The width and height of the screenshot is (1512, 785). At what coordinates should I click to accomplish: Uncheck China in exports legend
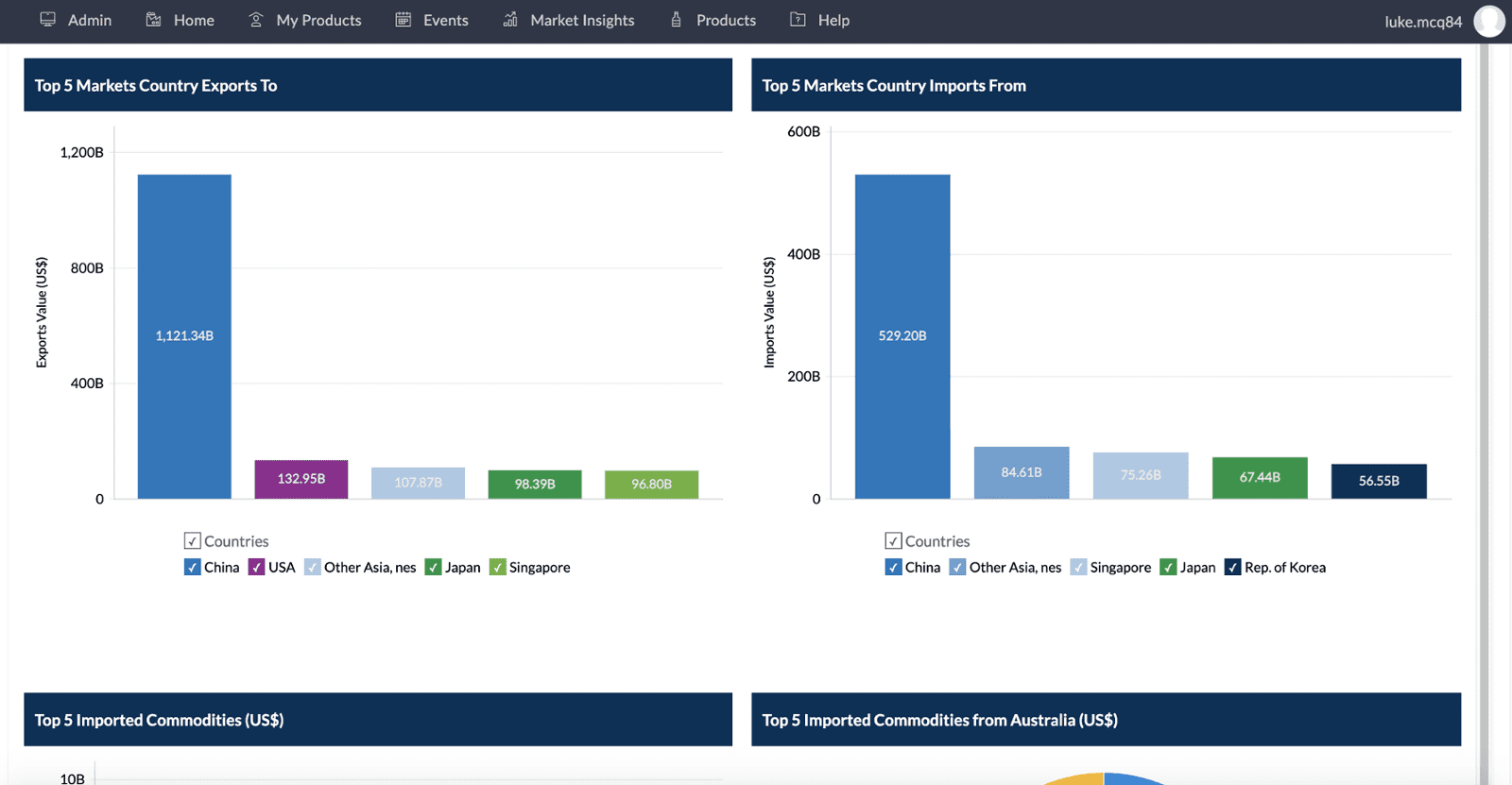[x=192, y=567]
